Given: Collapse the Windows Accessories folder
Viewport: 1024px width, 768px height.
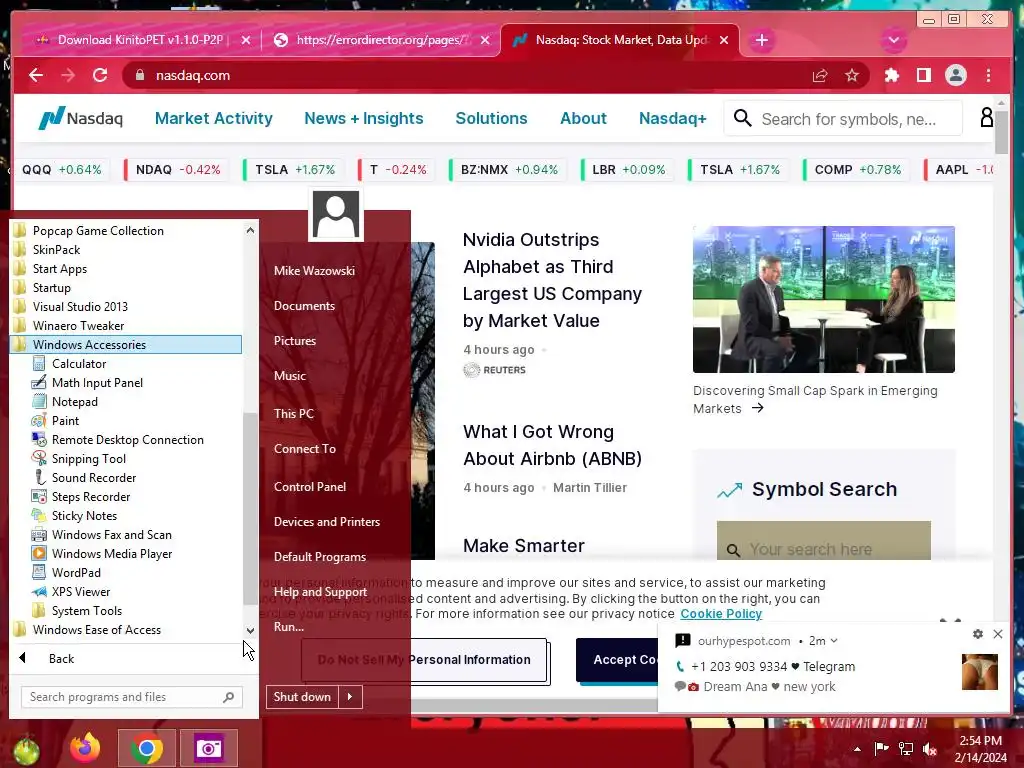Looking at the screenshot, I should tap(126, 345).
